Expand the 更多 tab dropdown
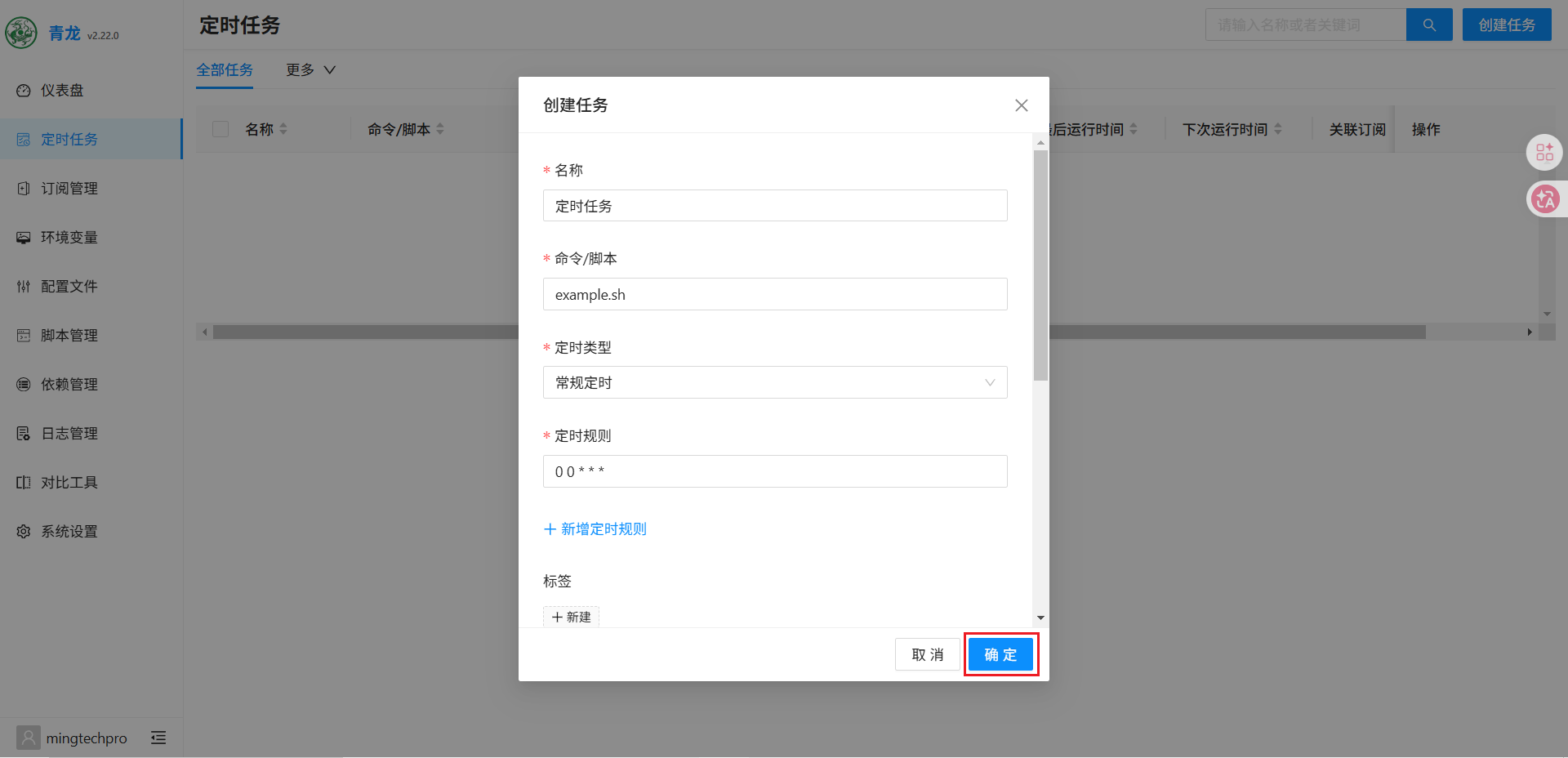The height and width of the screenshot is (758, 1568). click(x=310, y=70)
